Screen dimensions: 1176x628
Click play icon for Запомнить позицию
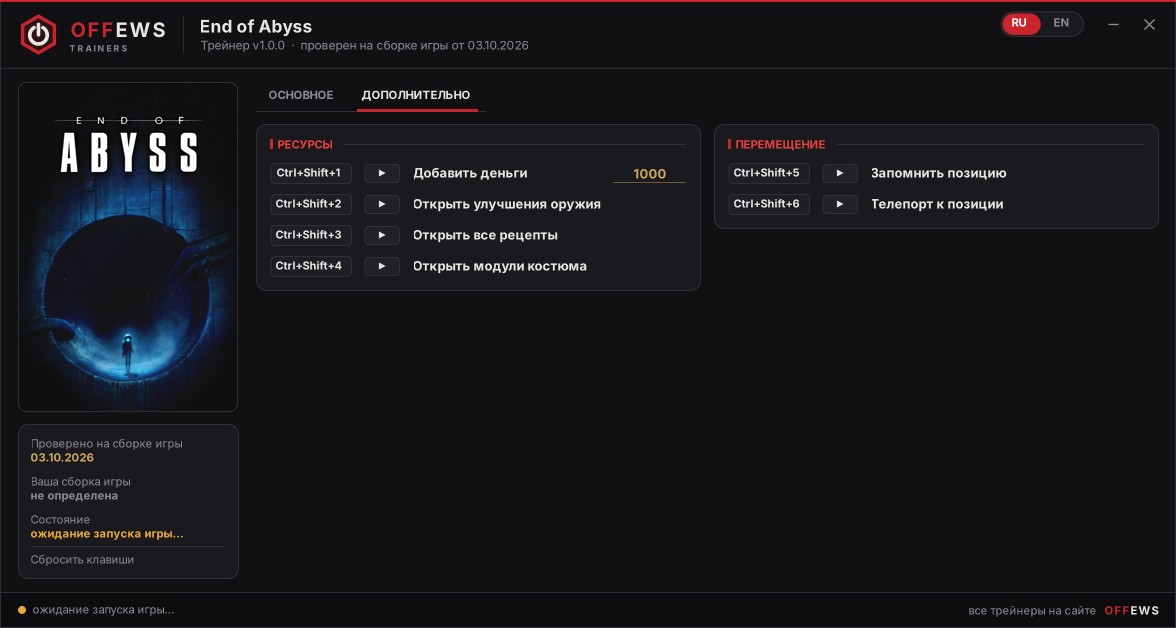(x=840, y=173)
